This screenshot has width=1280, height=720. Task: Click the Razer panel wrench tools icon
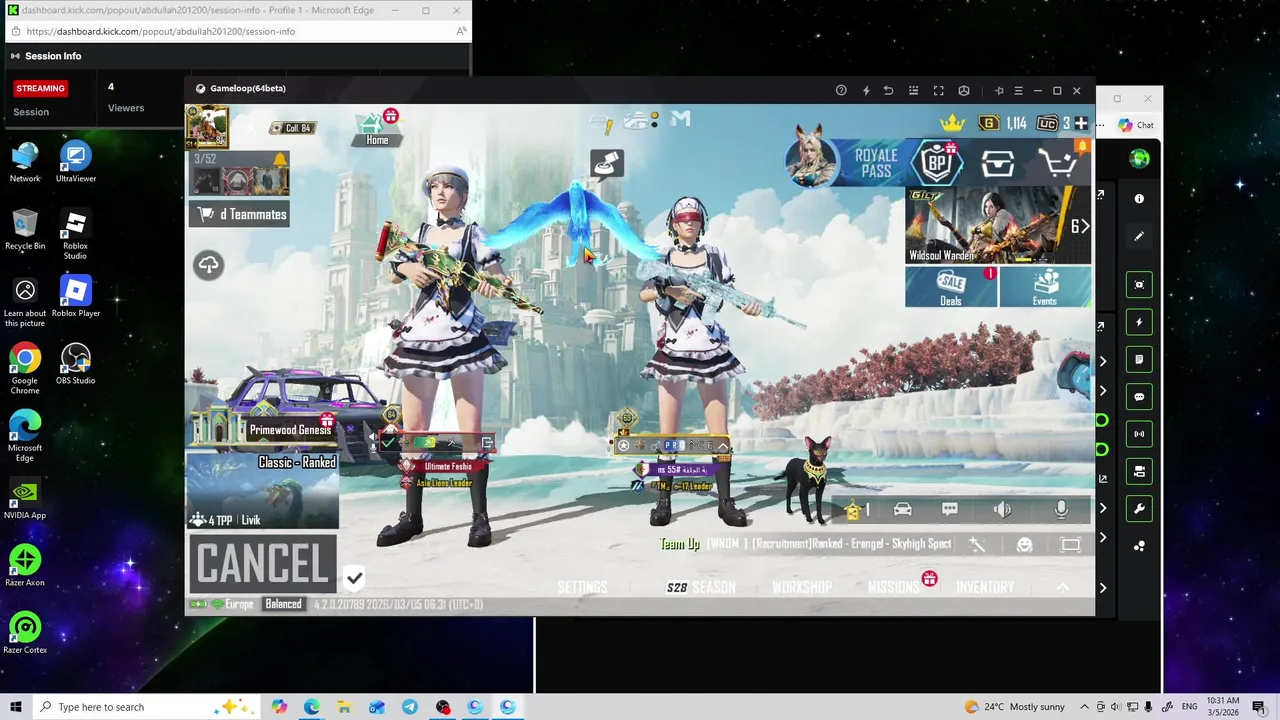click(x=1139, y=508)
